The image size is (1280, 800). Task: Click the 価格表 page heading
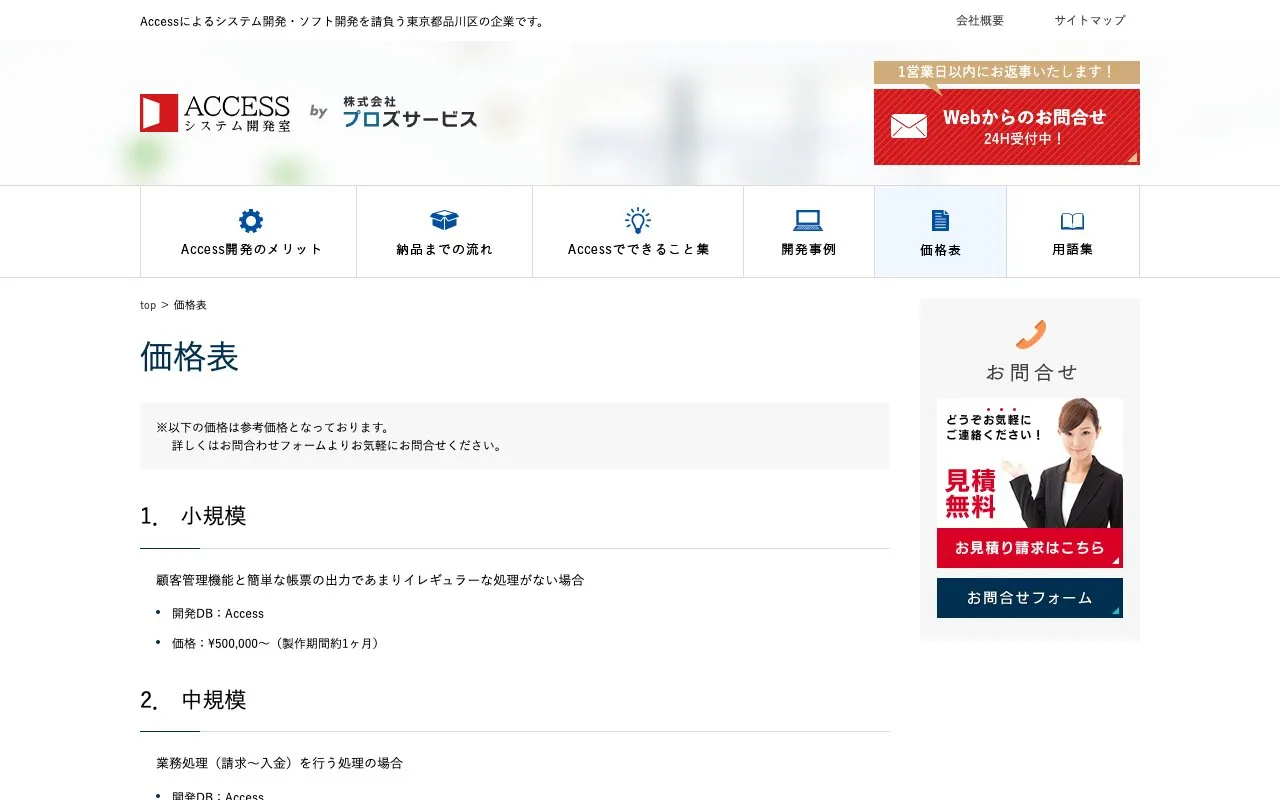pyautogui.click(x=190, y=357)
